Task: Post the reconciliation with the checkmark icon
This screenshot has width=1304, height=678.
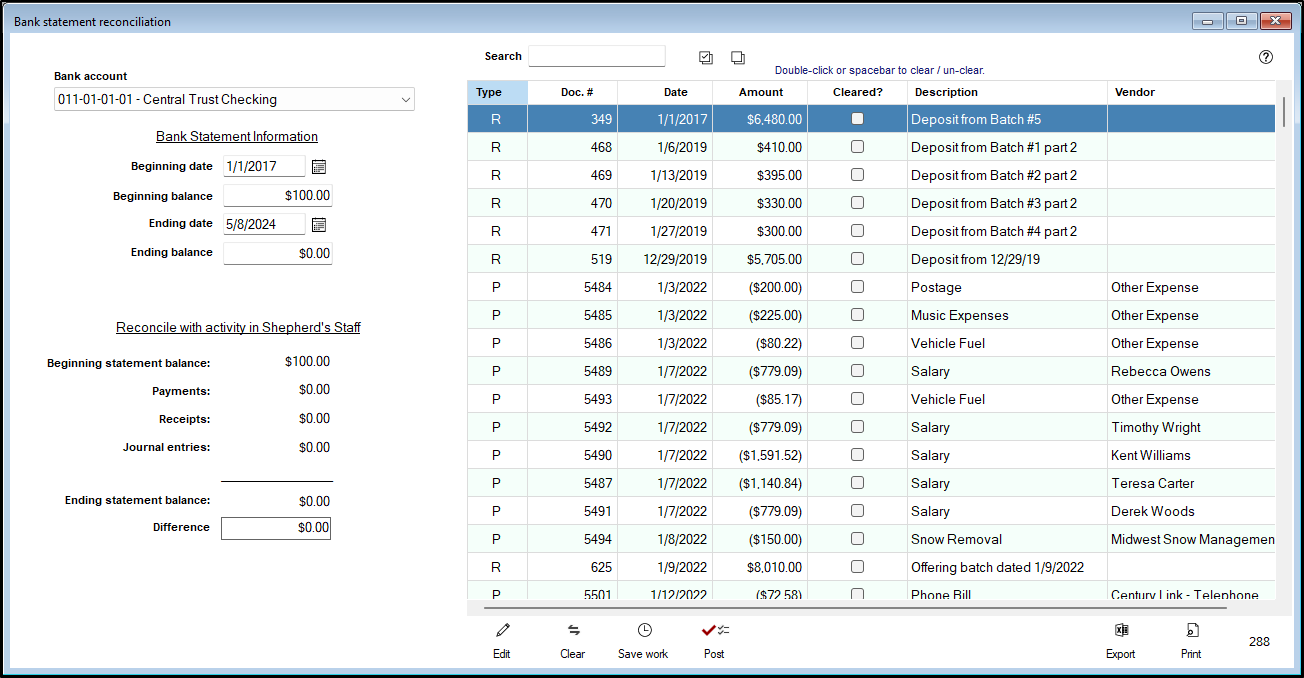Action: [x=714, y=631]
